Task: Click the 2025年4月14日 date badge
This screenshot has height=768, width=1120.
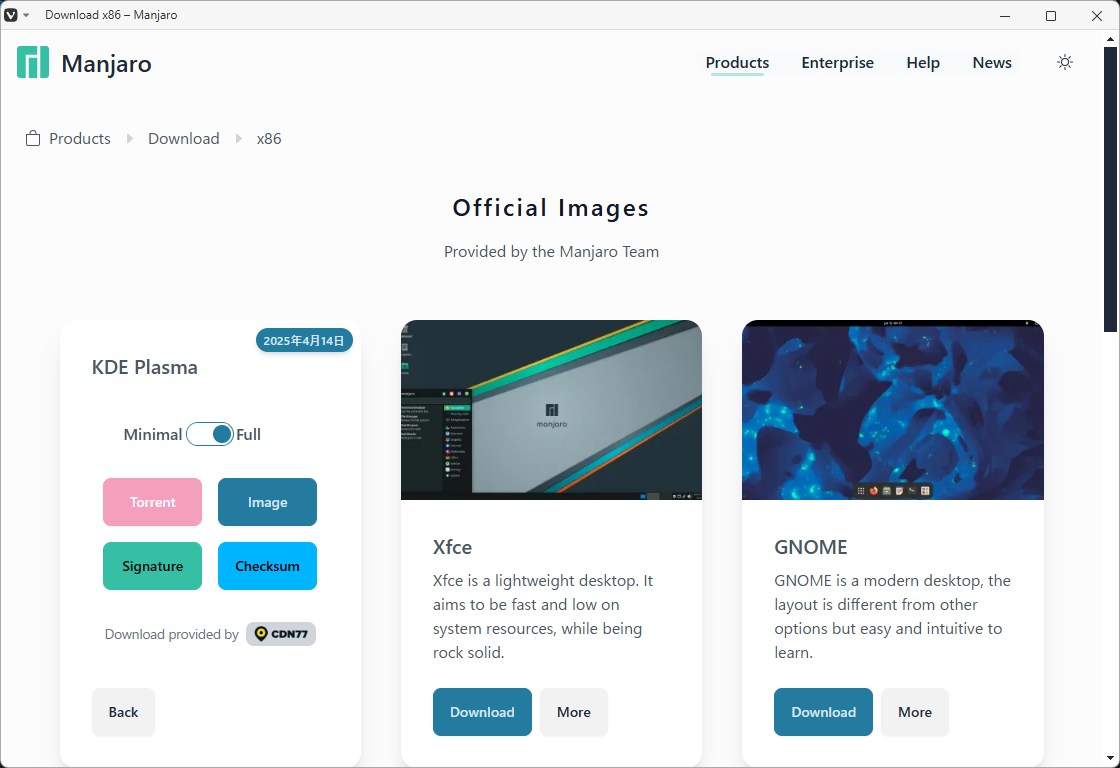Action: tap(304, 341)
